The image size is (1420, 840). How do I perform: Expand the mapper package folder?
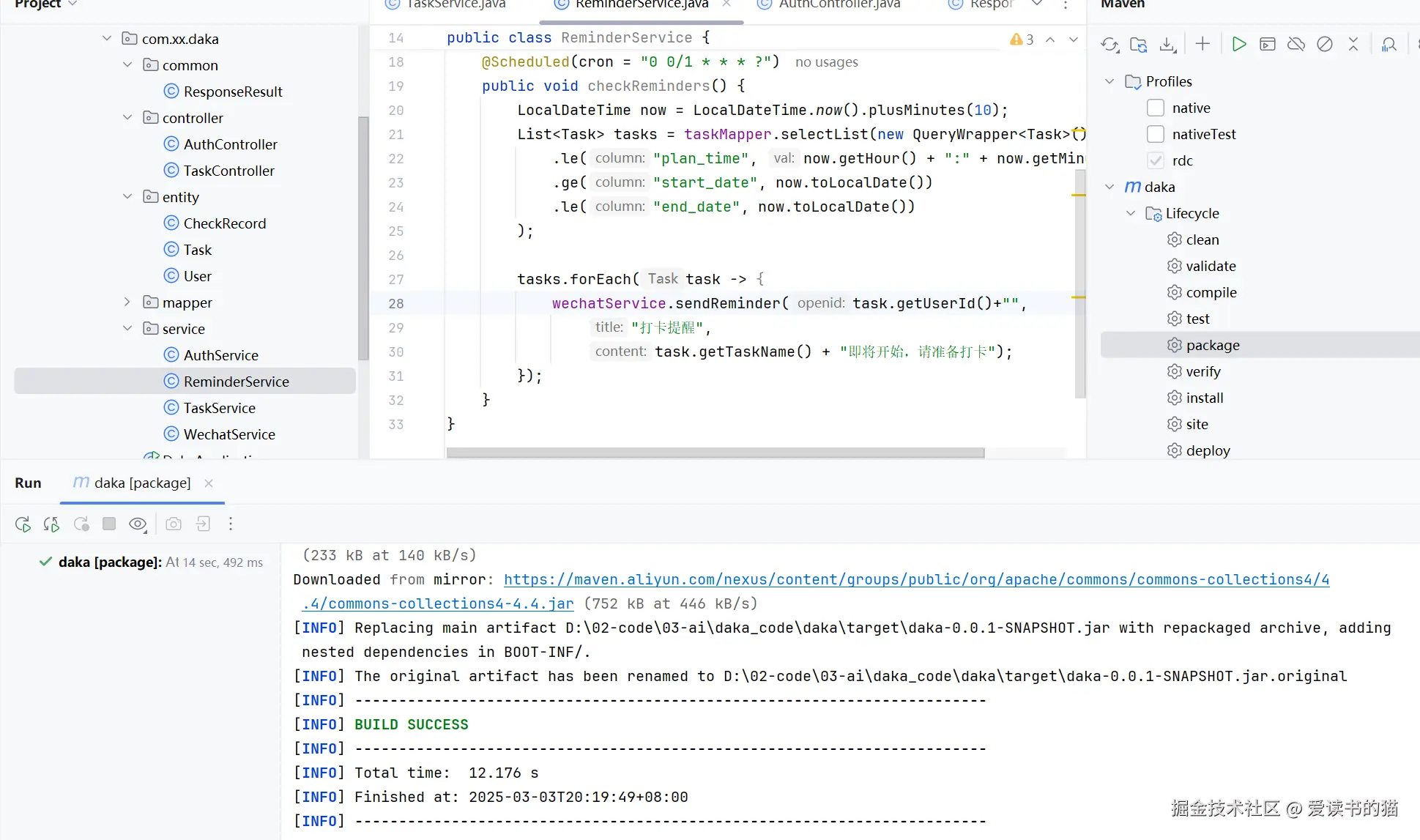coord(127,302)
